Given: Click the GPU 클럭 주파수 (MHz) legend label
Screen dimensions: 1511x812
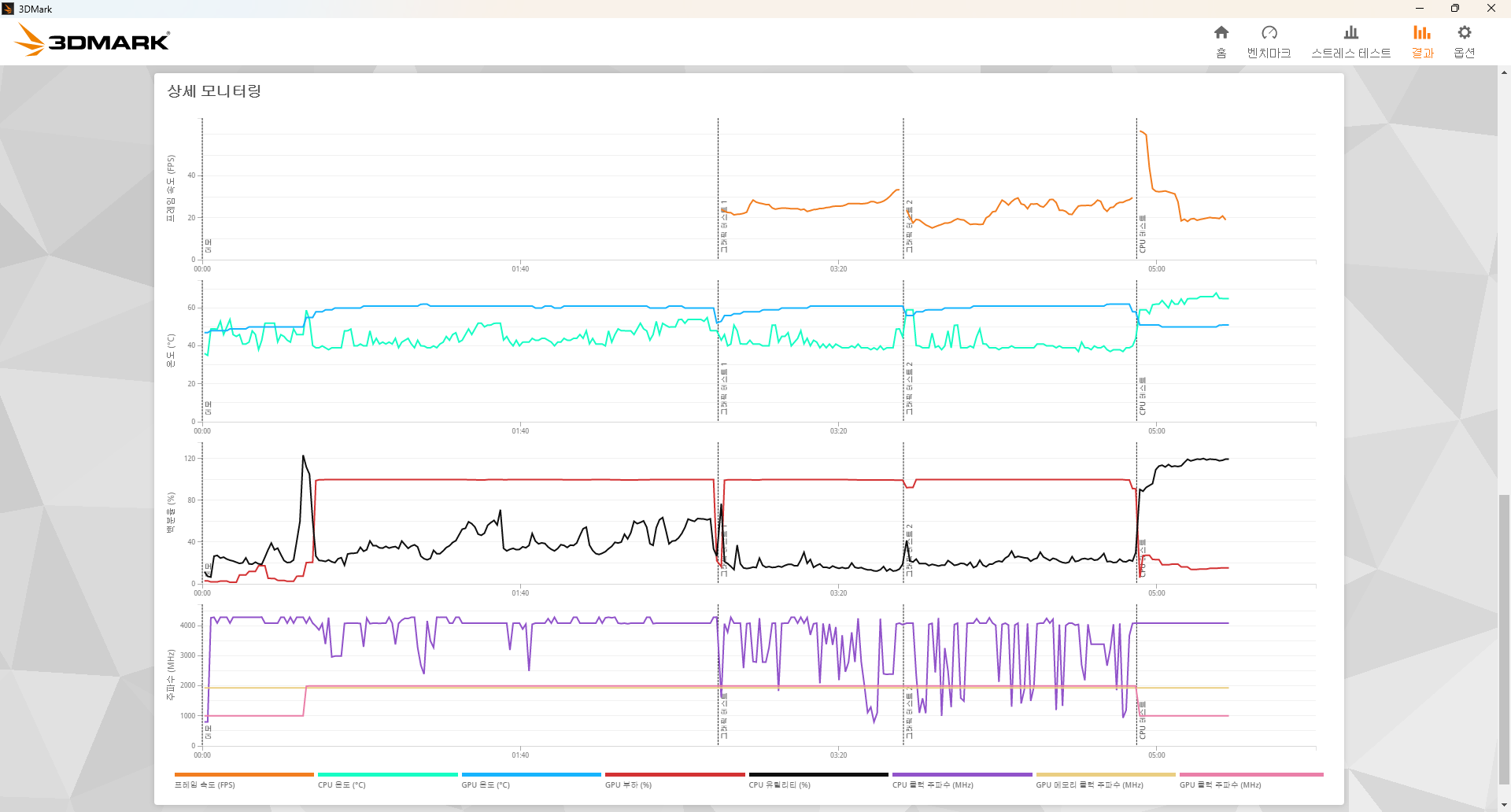Looking at the screenshot, I should (1220, 785).
